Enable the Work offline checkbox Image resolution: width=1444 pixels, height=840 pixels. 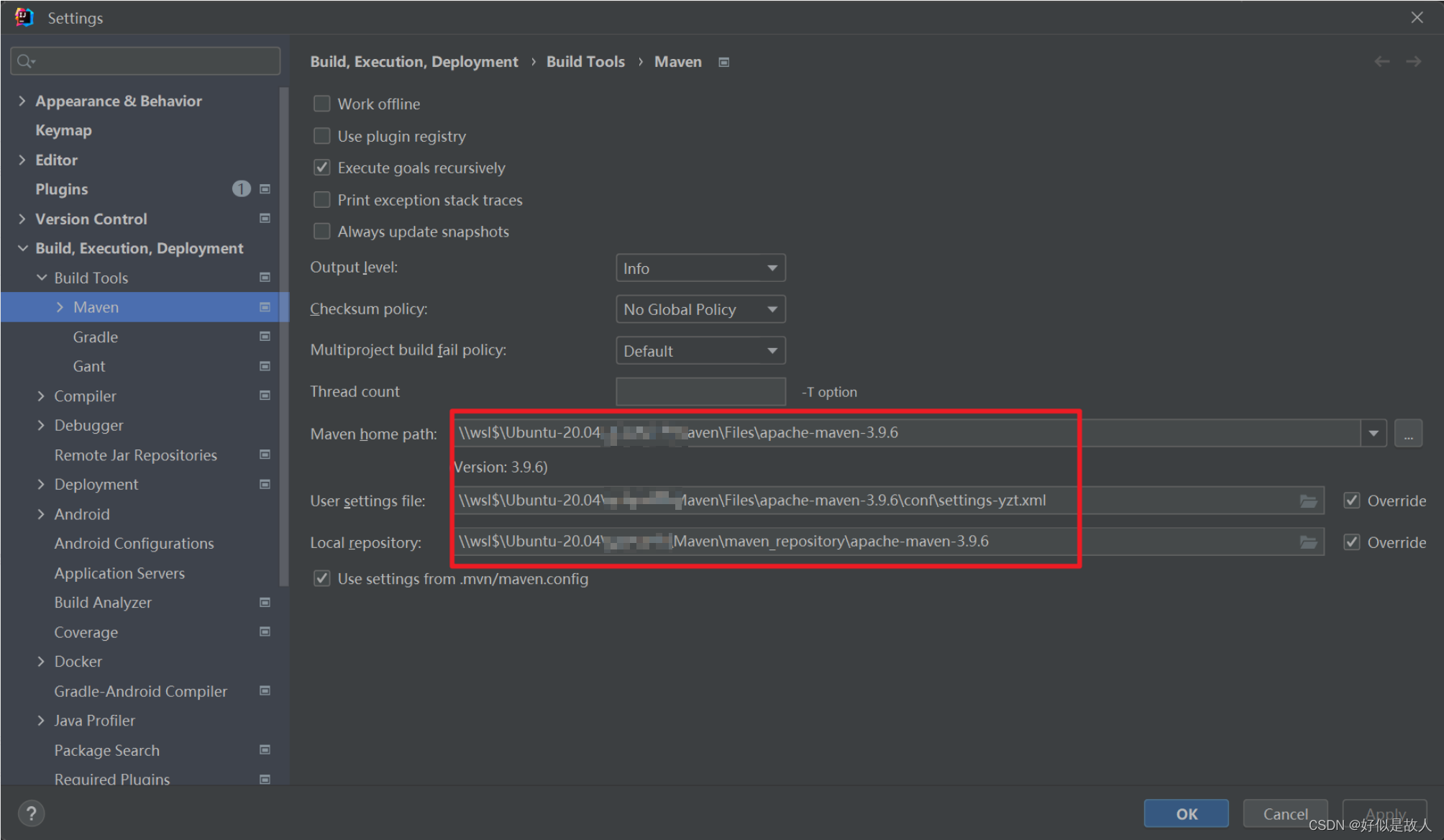(x=321, y=103)
